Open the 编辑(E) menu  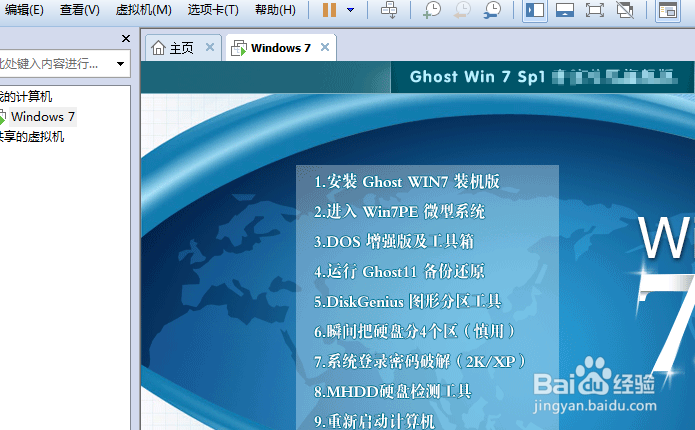(x=24, y=10)
